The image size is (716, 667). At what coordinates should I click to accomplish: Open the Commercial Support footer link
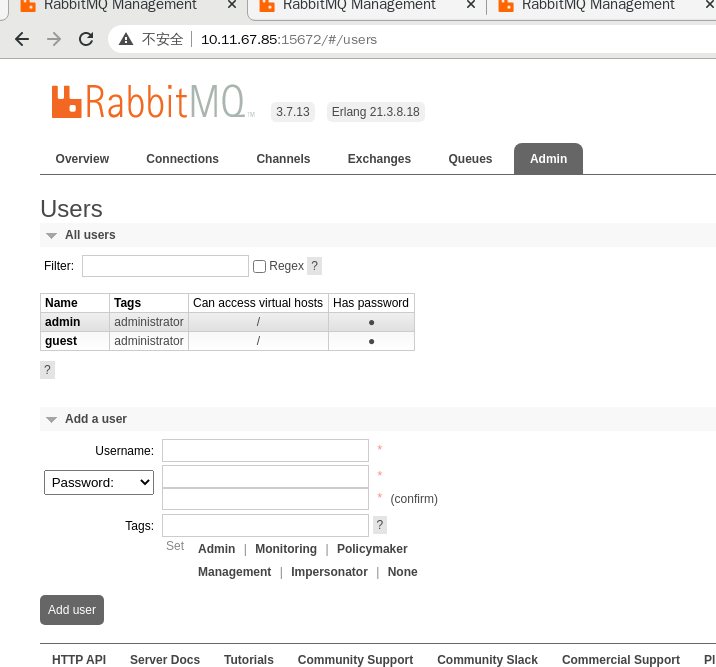click(621, 660)
